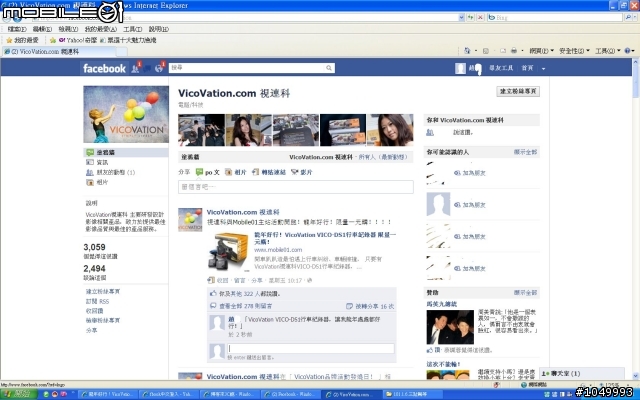
Task: Choose 相片 share option above status box
Action: (x=236, y=172)
